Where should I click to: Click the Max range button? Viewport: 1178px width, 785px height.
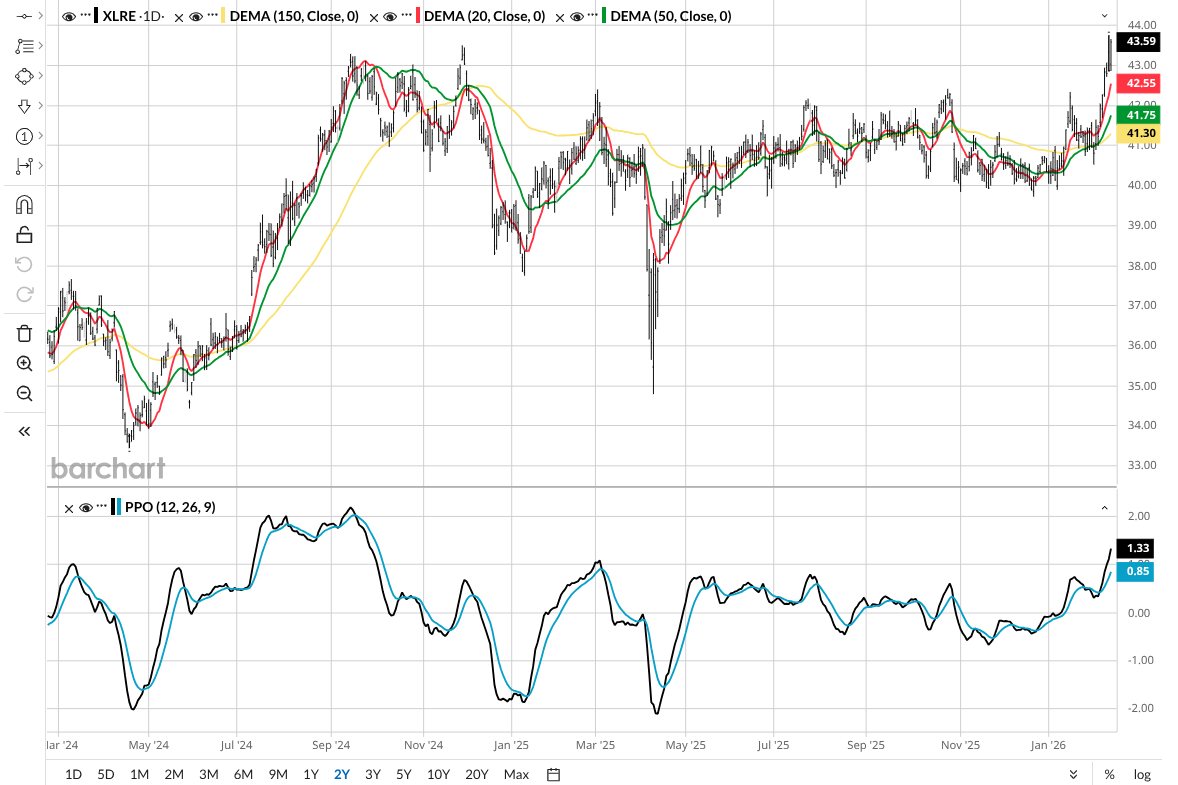516,774
